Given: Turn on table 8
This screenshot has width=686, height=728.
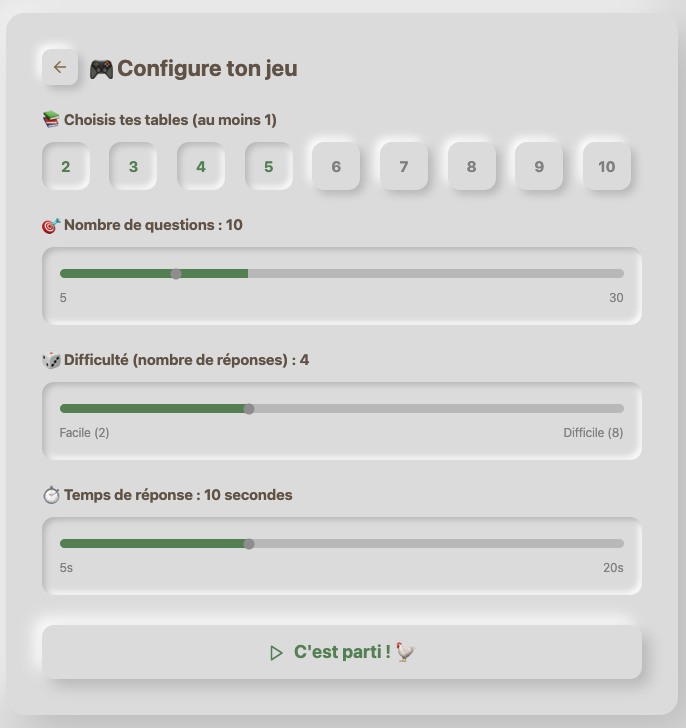Looking at the screenshot, I should pos(471,167).
